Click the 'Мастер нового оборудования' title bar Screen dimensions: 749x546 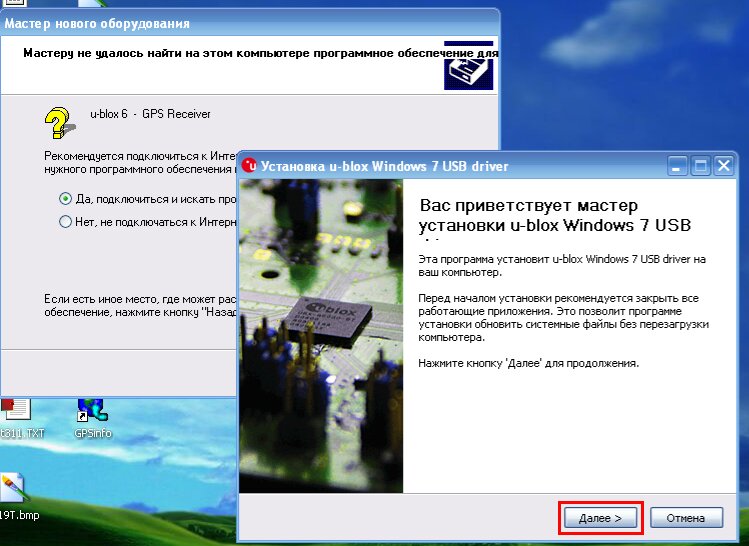pyautogui.click(x=249, y=23)
